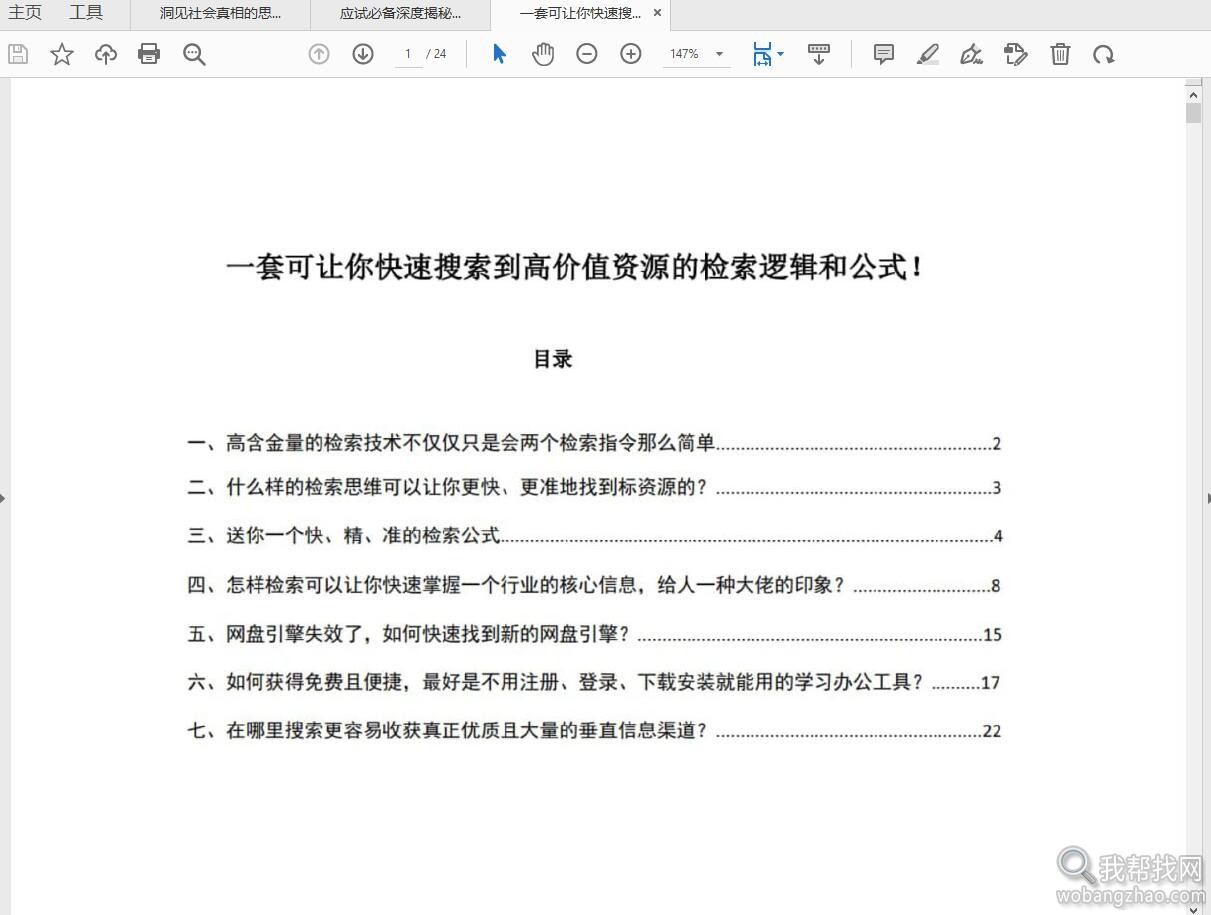Activate the Hand pan tool

point(543,54)
